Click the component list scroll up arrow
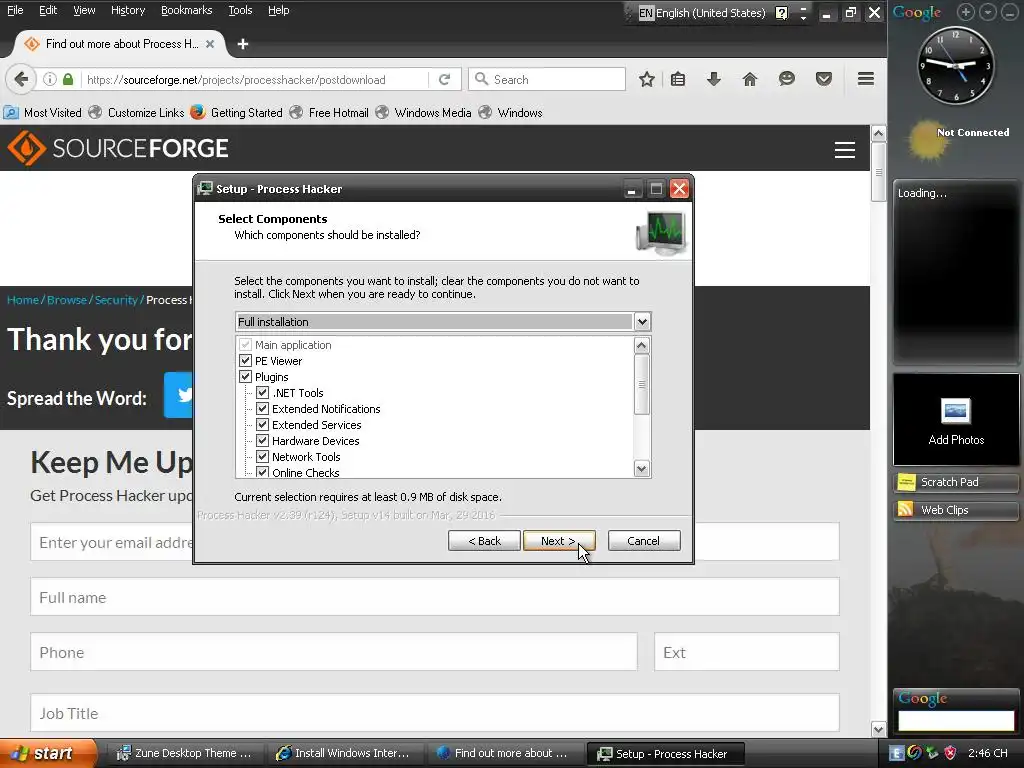The width and height of the screenshot is (1024, 768). (x=641, y=345)
